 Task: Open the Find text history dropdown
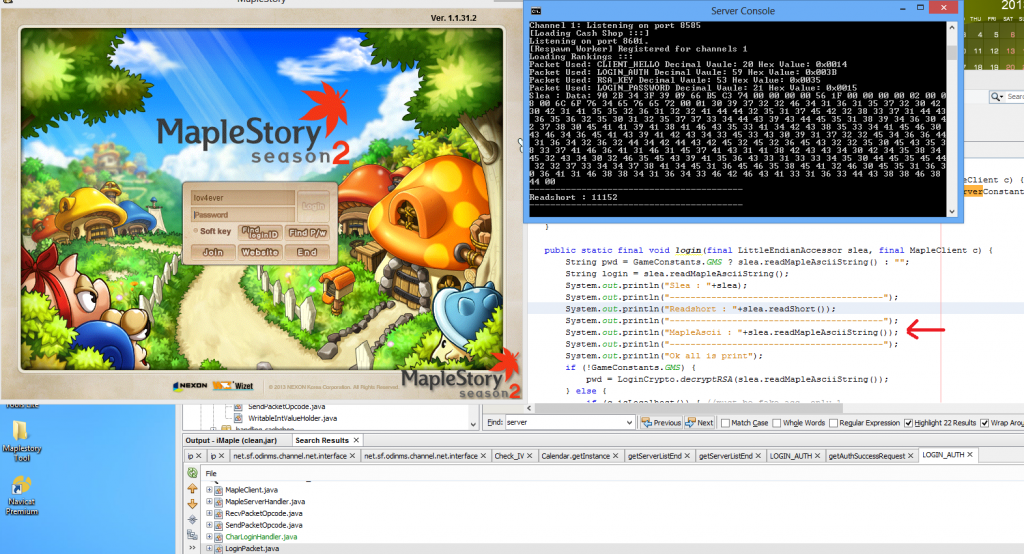click(x=630, y=423)
